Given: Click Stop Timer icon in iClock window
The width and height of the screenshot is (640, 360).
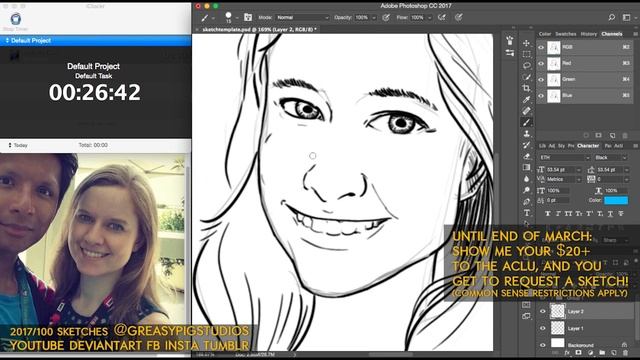Looking at the screenshot, I should point(16,19).
